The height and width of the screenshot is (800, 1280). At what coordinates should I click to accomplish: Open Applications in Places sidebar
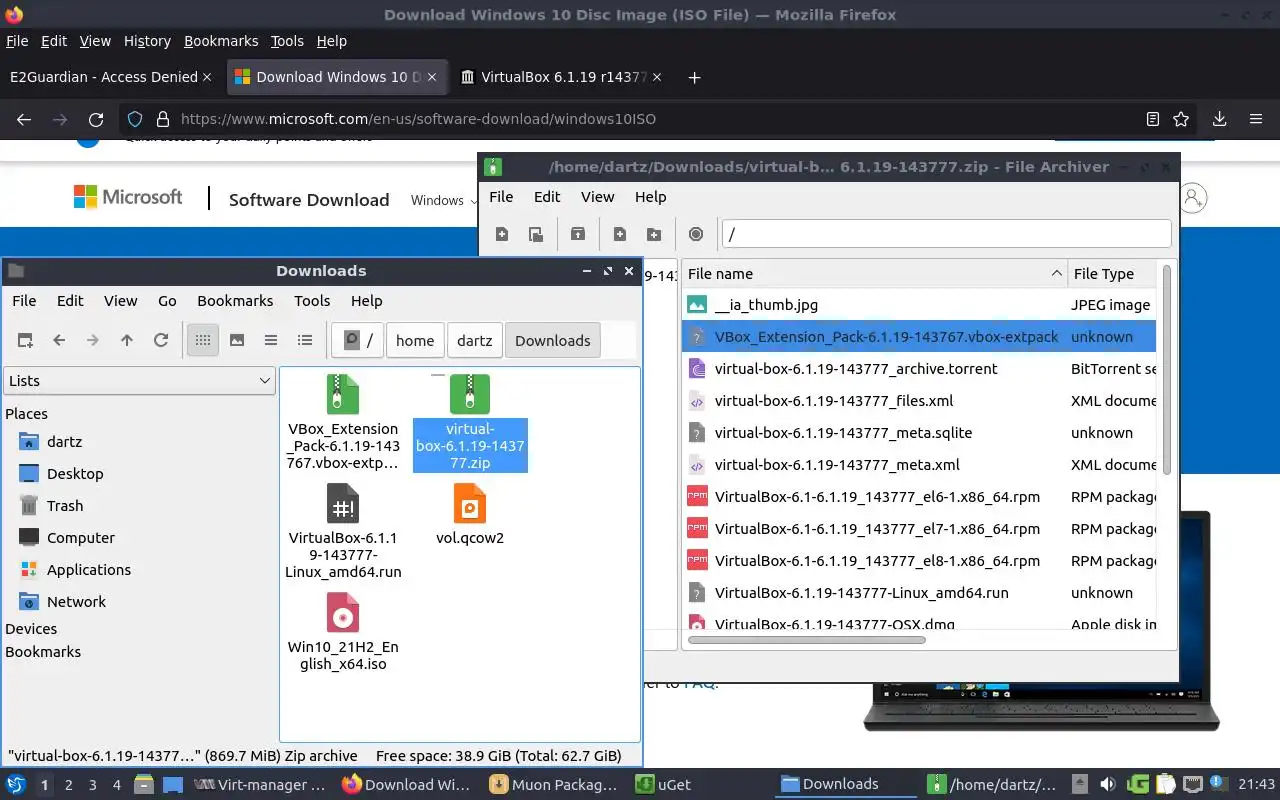click(89, 569)
